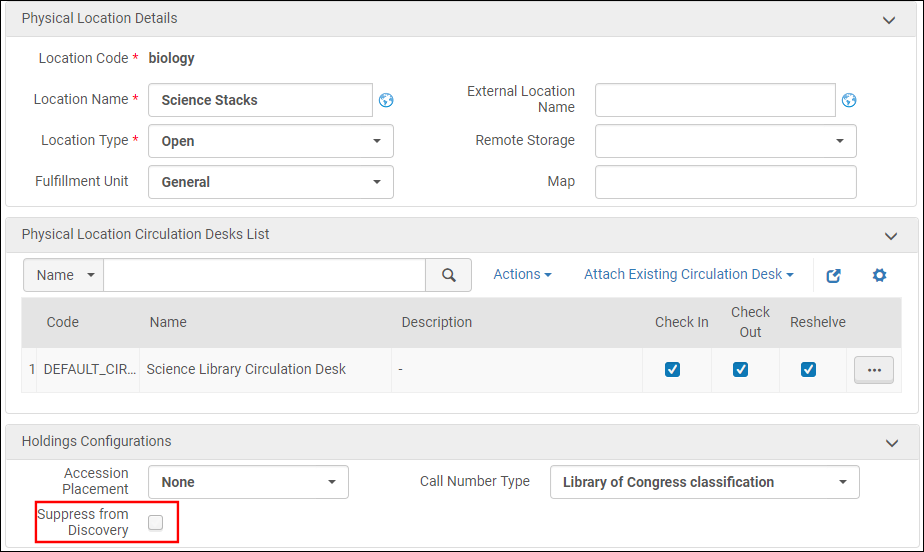Uncheck the Check In checkbox
The height and width of the screenshot is (552, 924).
pos(672,369)
